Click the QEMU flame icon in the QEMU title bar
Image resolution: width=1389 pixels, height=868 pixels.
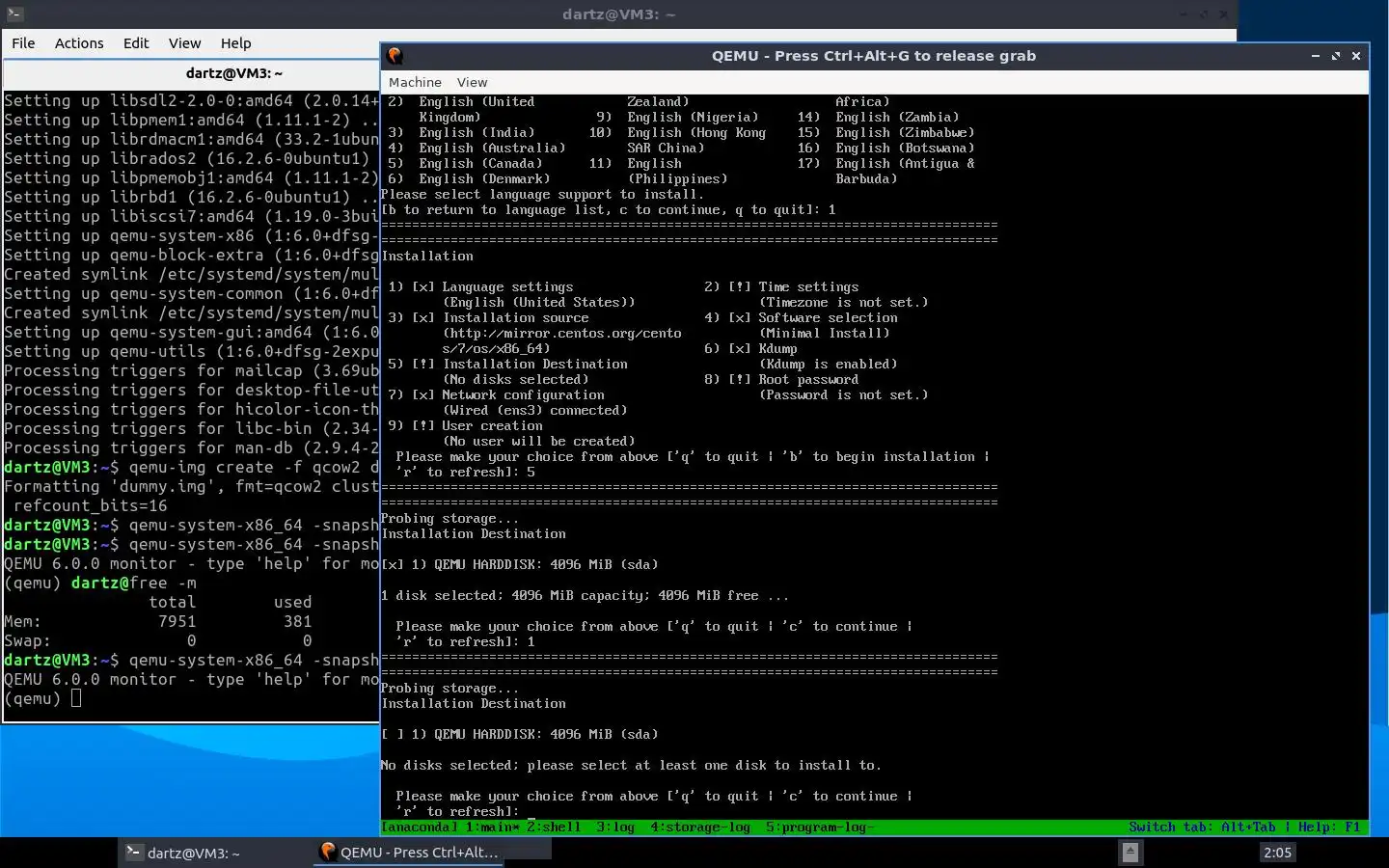pyautogui.click(x=395, y=56)
